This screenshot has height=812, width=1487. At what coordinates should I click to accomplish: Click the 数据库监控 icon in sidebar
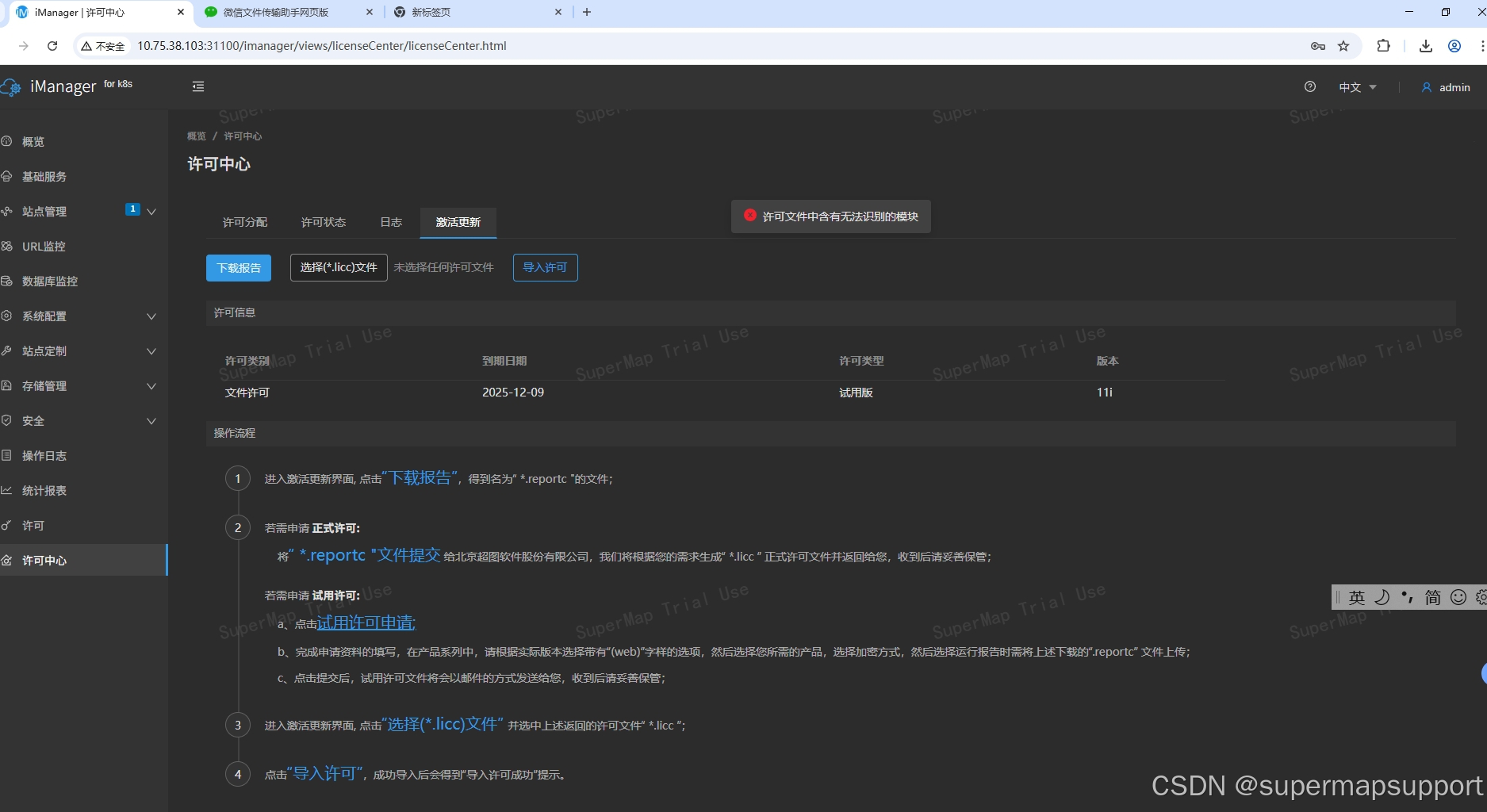[6, 281]
